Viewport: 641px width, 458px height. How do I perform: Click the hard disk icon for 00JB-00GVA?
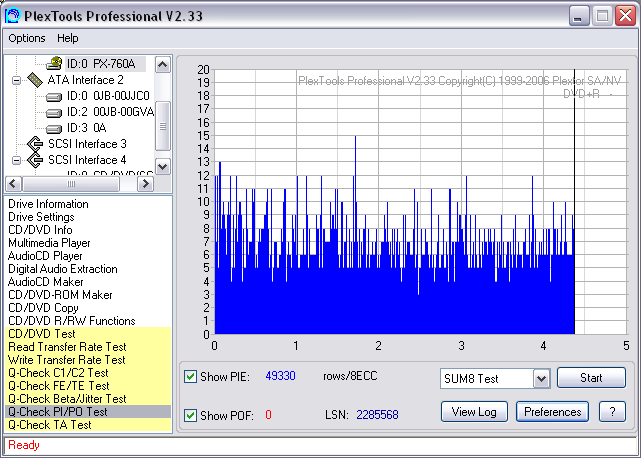54,113
